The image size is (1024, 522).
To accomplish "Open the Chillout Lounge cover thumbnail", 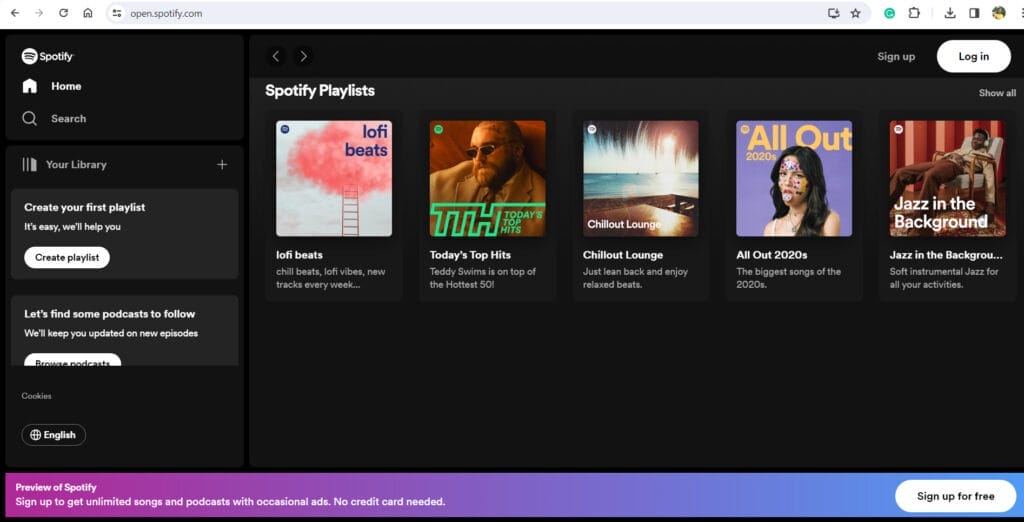I will (x=641, y=178).
